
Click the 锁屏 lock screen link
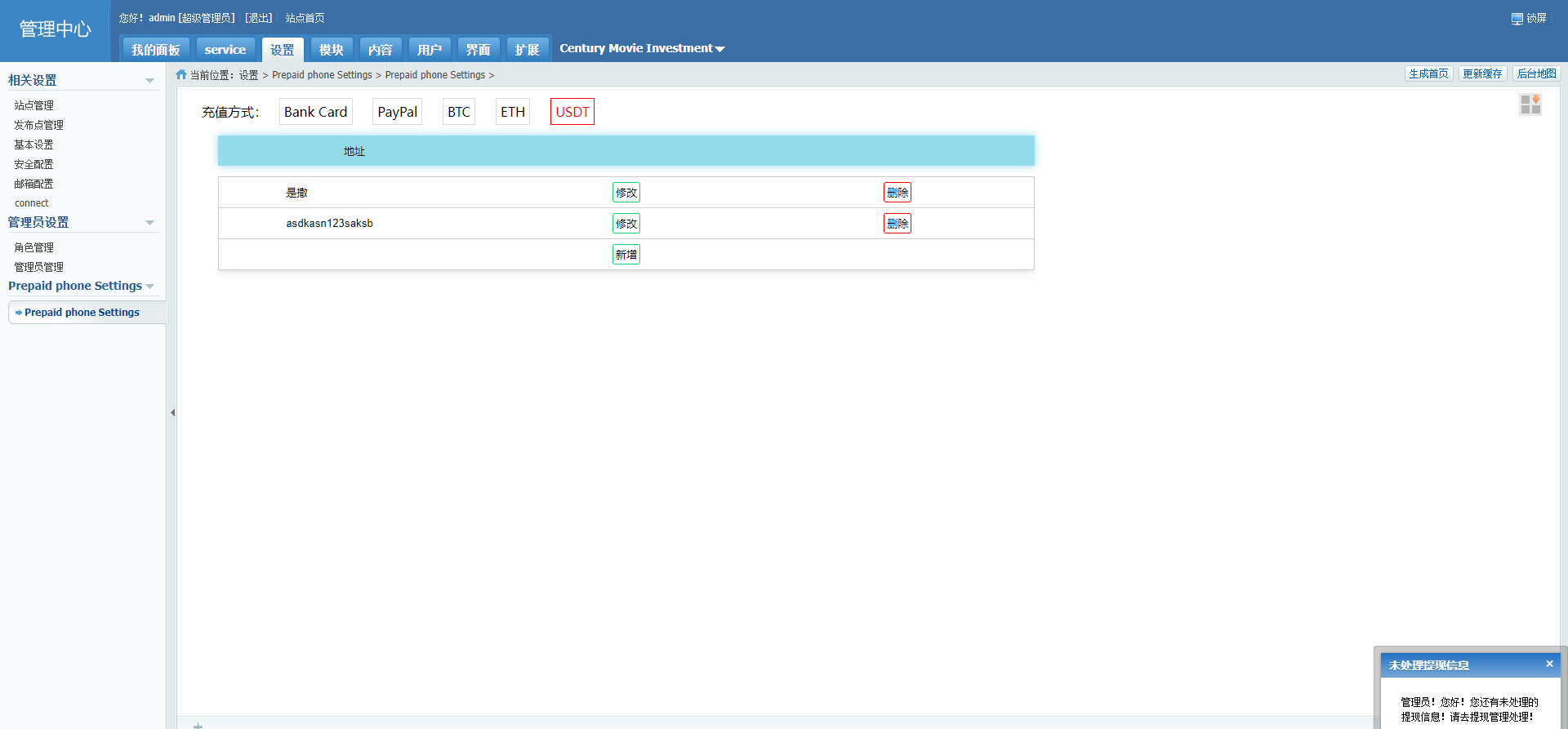click(x=1536, y=19)
